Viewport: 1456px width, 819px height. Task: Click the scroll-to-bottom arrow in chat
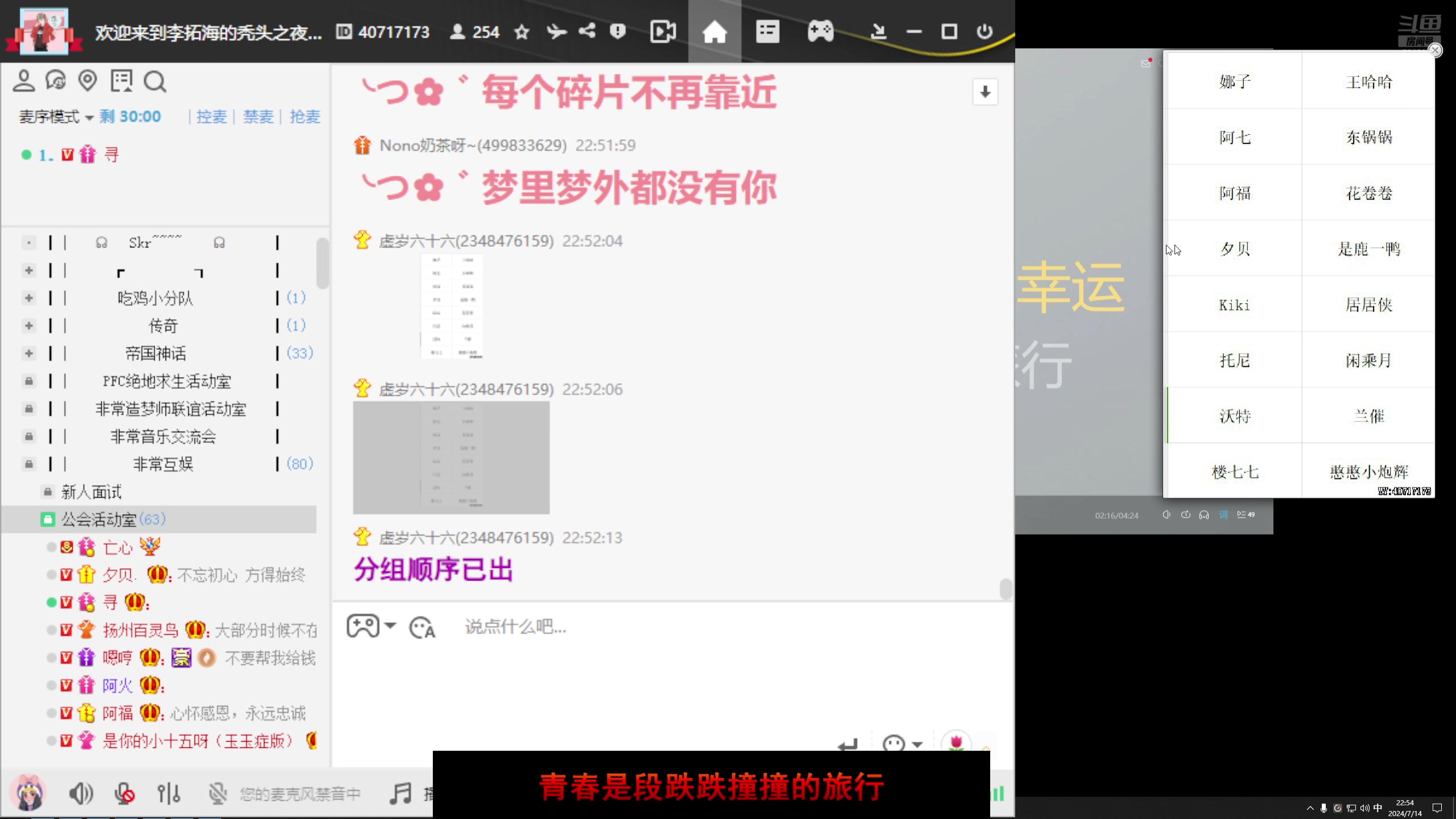coord(985,92)
